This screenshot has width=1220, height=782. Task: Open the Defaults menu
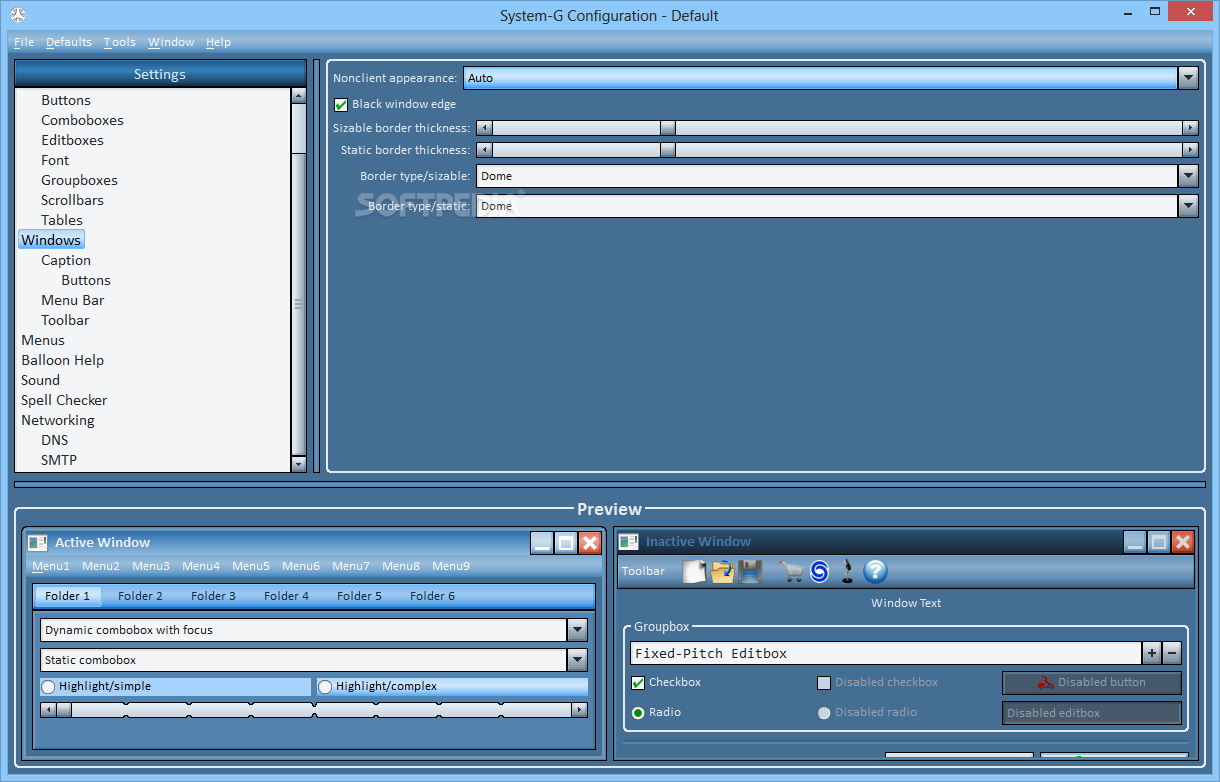tap(69, 42)
